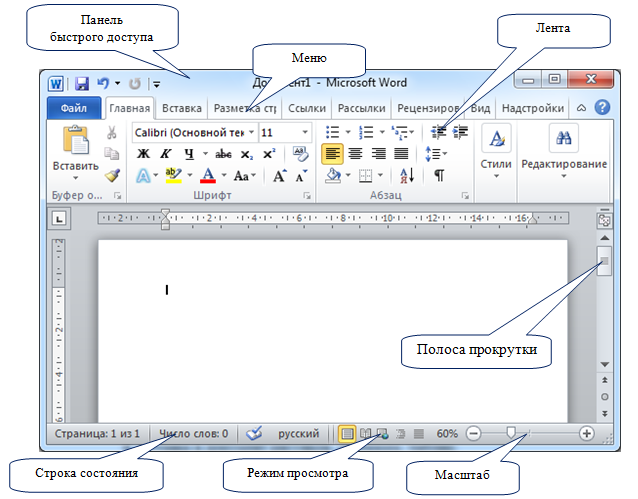Open the font size 11 dropdown
638x499 pixels.
click(x=305, y=132)
